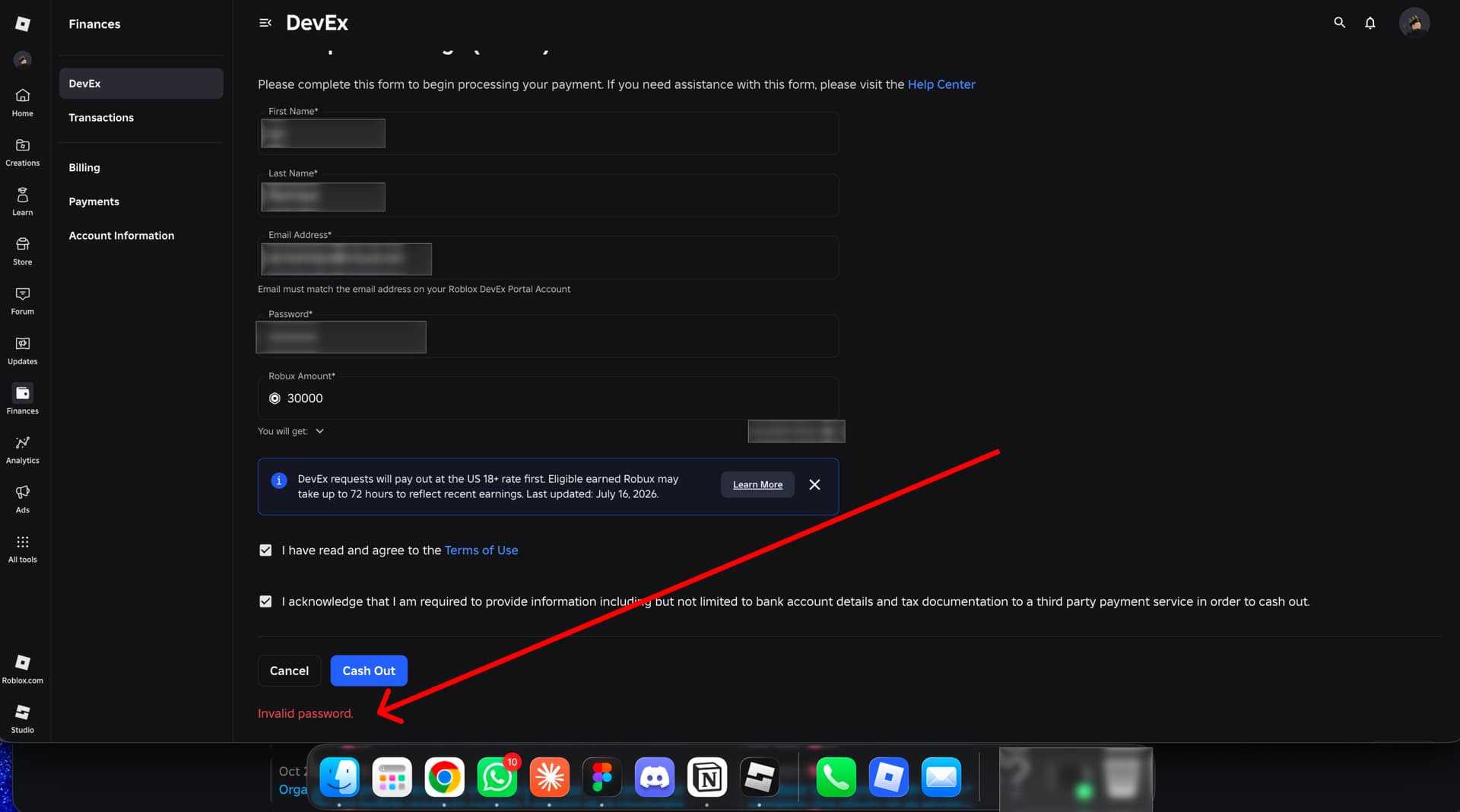View notifications via the bell icon

[x=1370, y=23]
